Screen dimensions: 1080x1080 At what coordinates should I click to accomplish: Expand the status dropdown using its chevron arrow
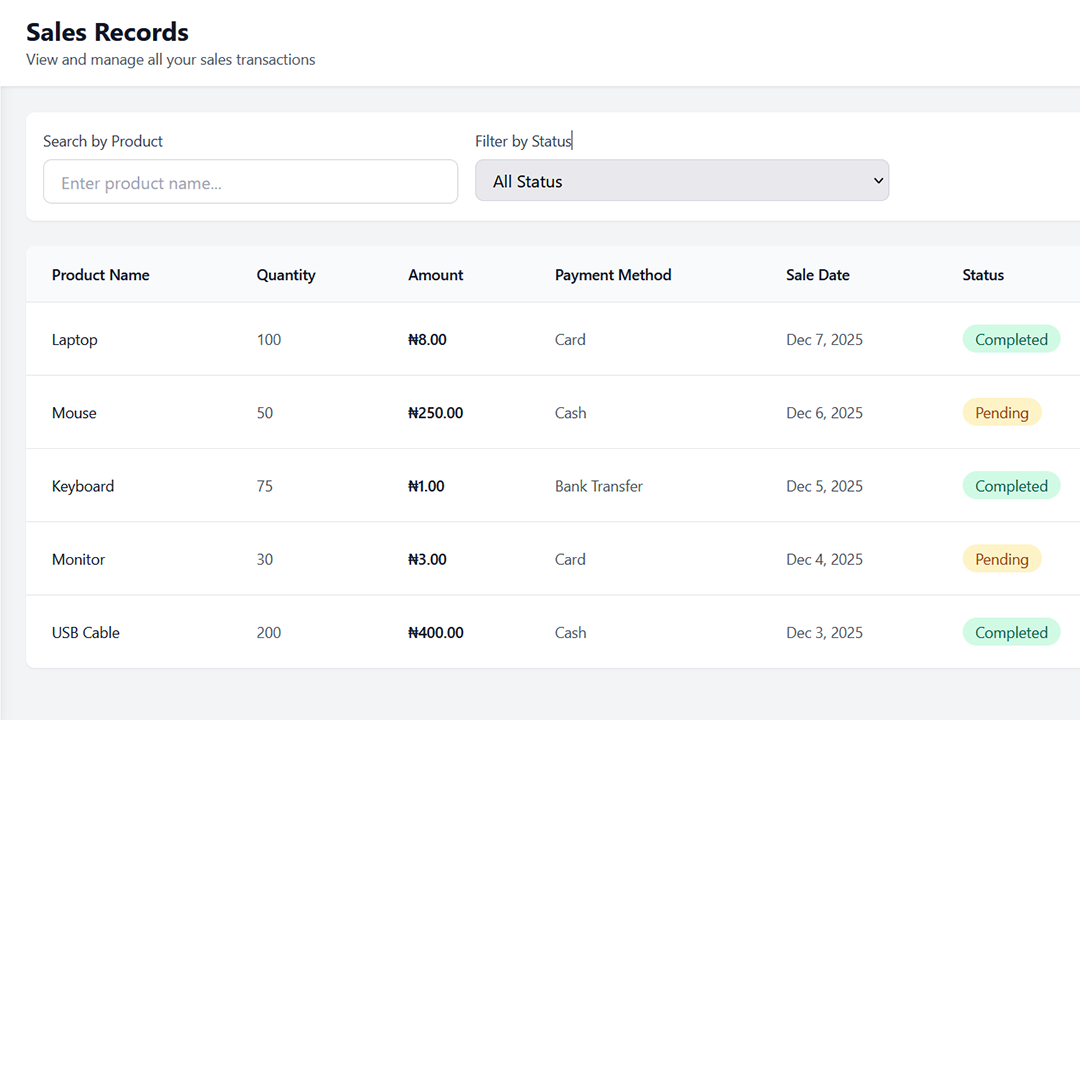878,180
